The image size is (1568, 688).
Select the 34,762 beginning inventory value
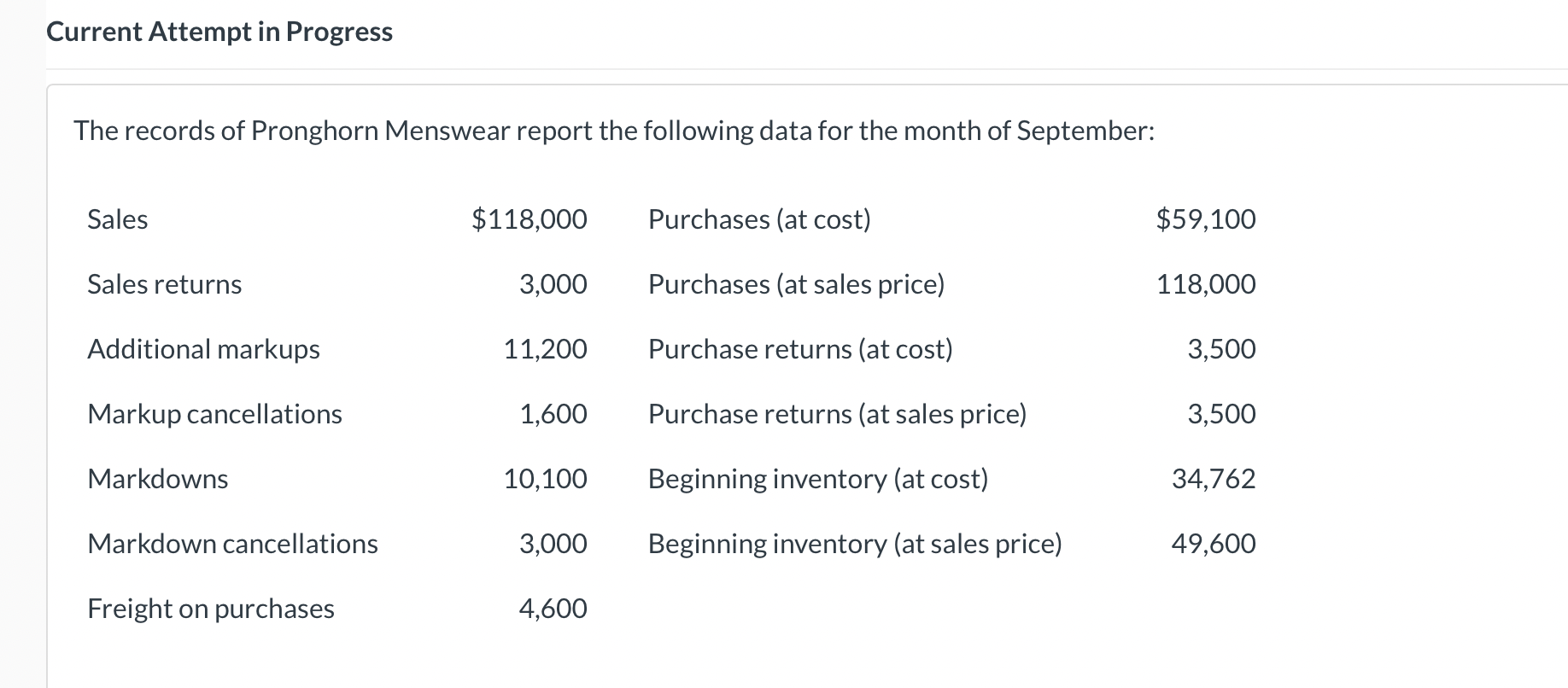coord(1213,479)
